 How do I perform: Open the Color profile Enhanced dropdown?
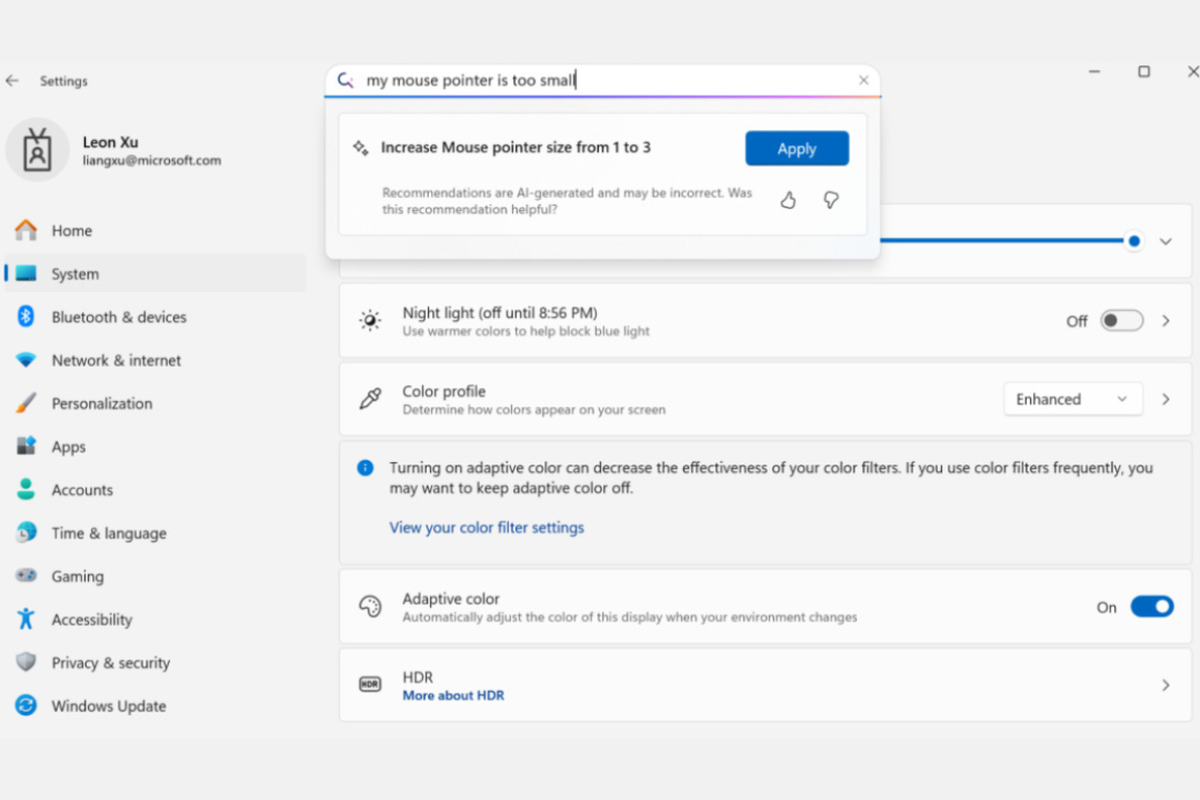(x=1071, y=399)
